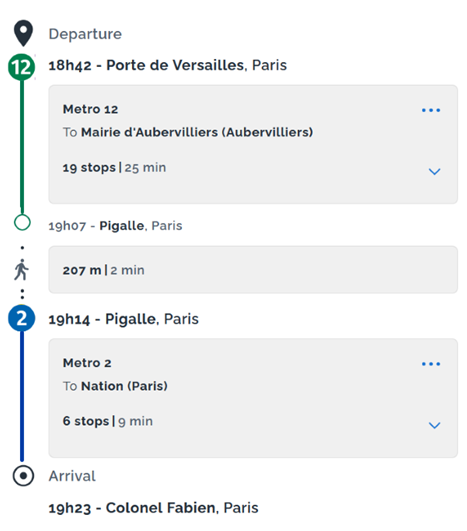The width and height of the screenshot is (467, 531).
Task: Expand the 19 stops list for Metro 12
Action: (434, 171)
